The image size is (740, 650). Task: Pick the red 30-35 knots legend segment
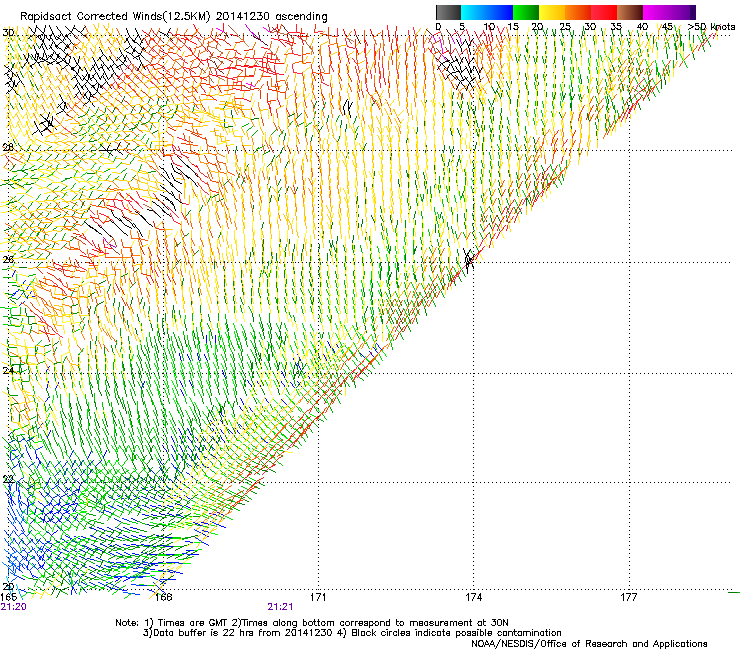click(604, 12)
